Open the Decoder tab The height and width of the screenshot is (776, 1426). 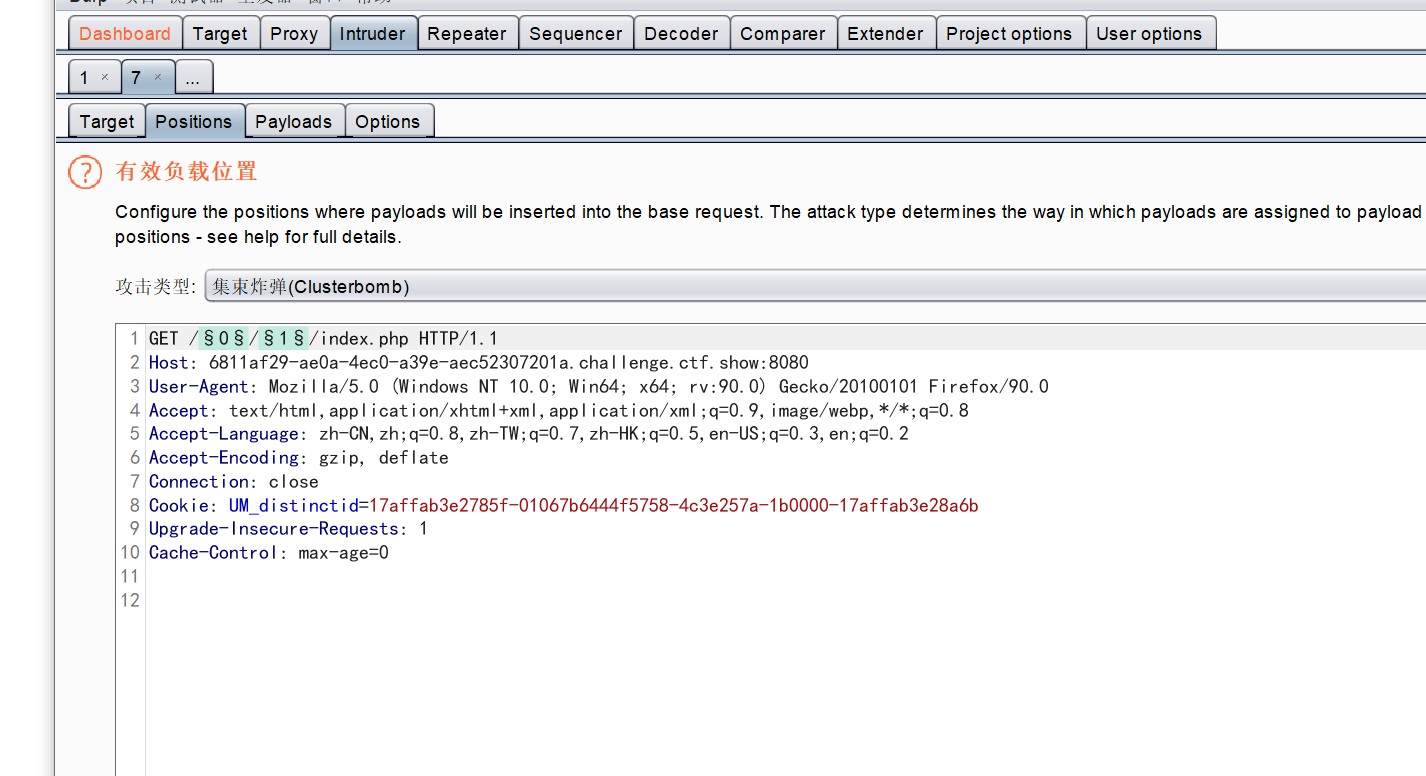pos(681,33)
